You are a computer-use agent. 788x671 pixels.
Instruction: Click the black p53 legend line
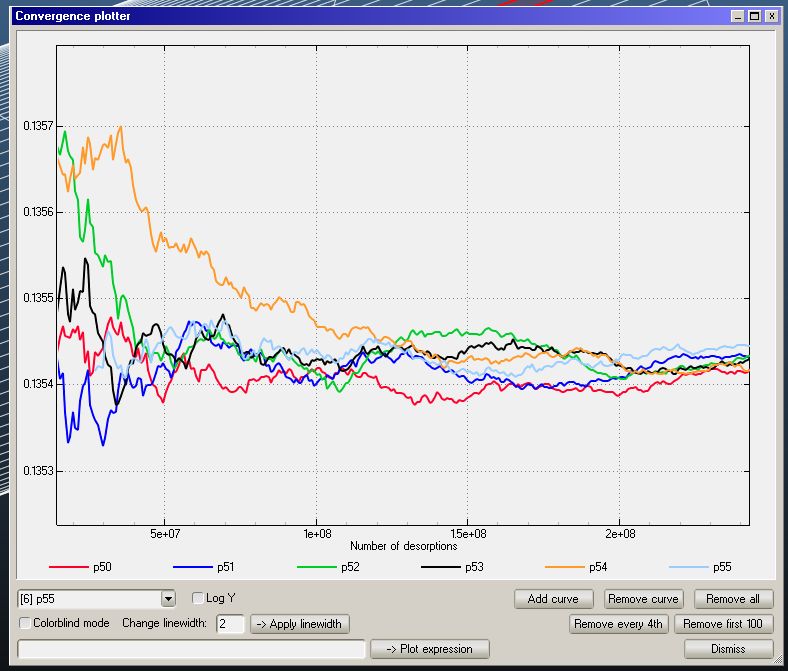[x=441, y=567]
